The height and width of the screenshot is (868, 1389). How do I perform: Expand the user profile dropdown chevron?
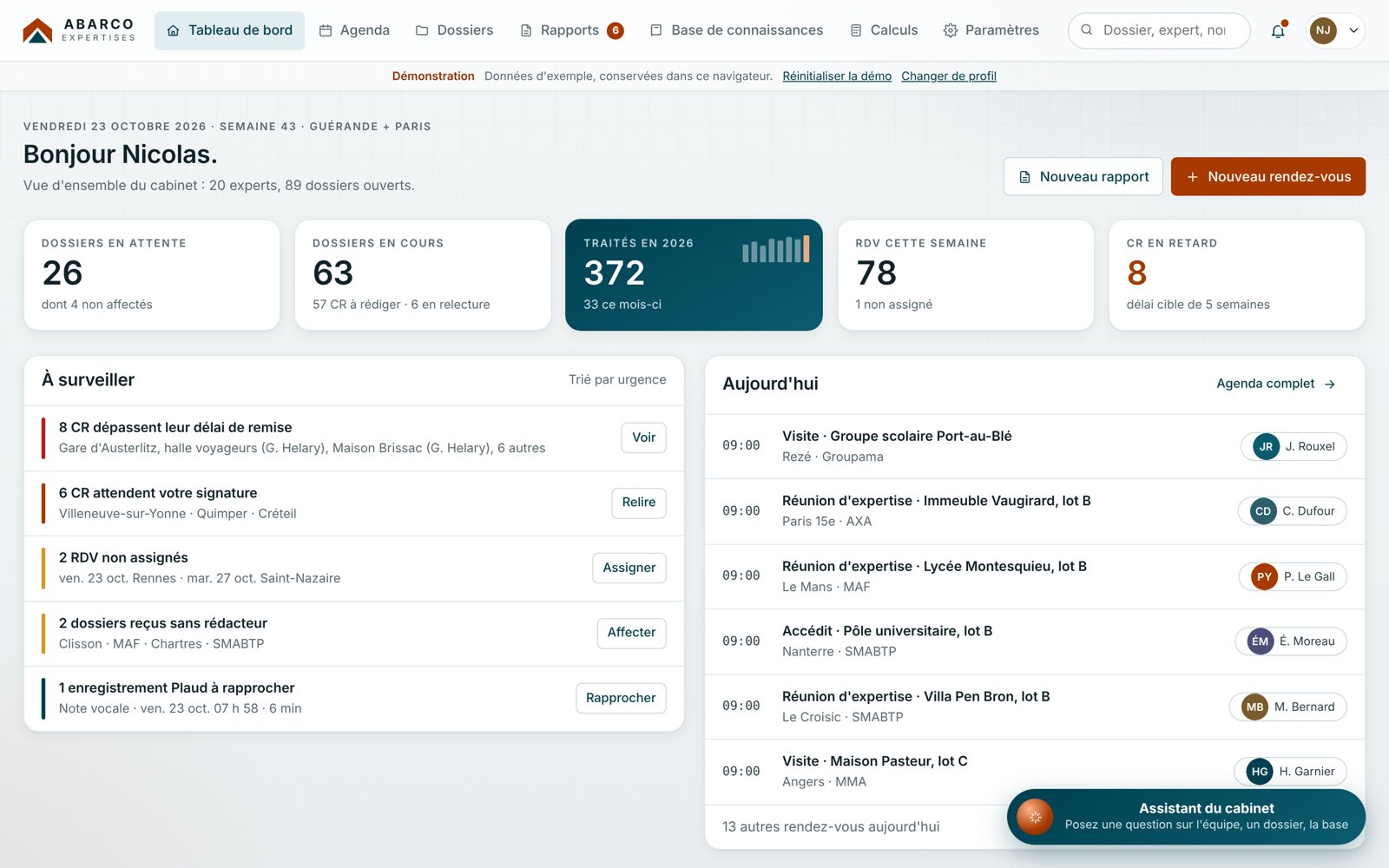pos(1353,30)
